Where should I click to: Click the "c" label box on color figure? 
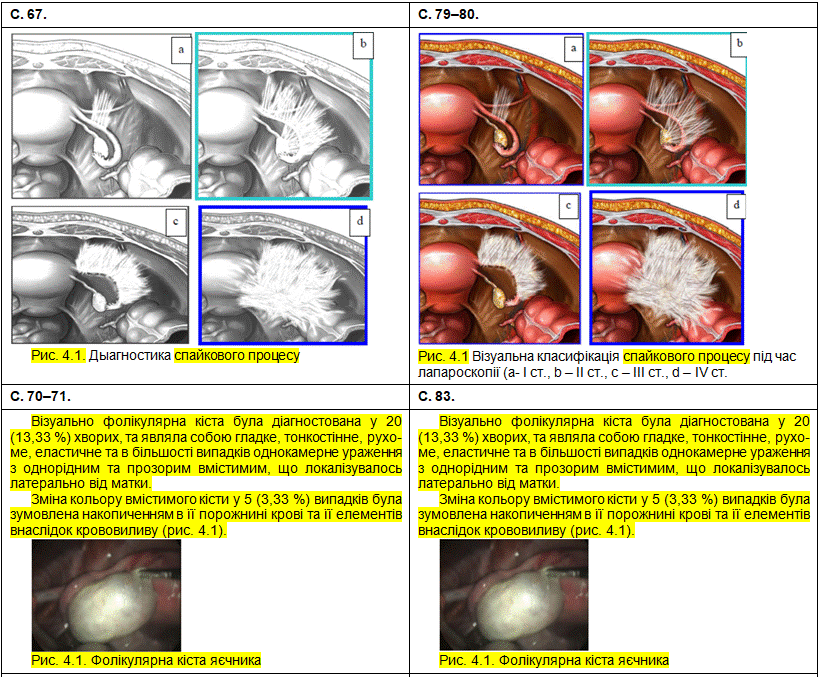568,206
